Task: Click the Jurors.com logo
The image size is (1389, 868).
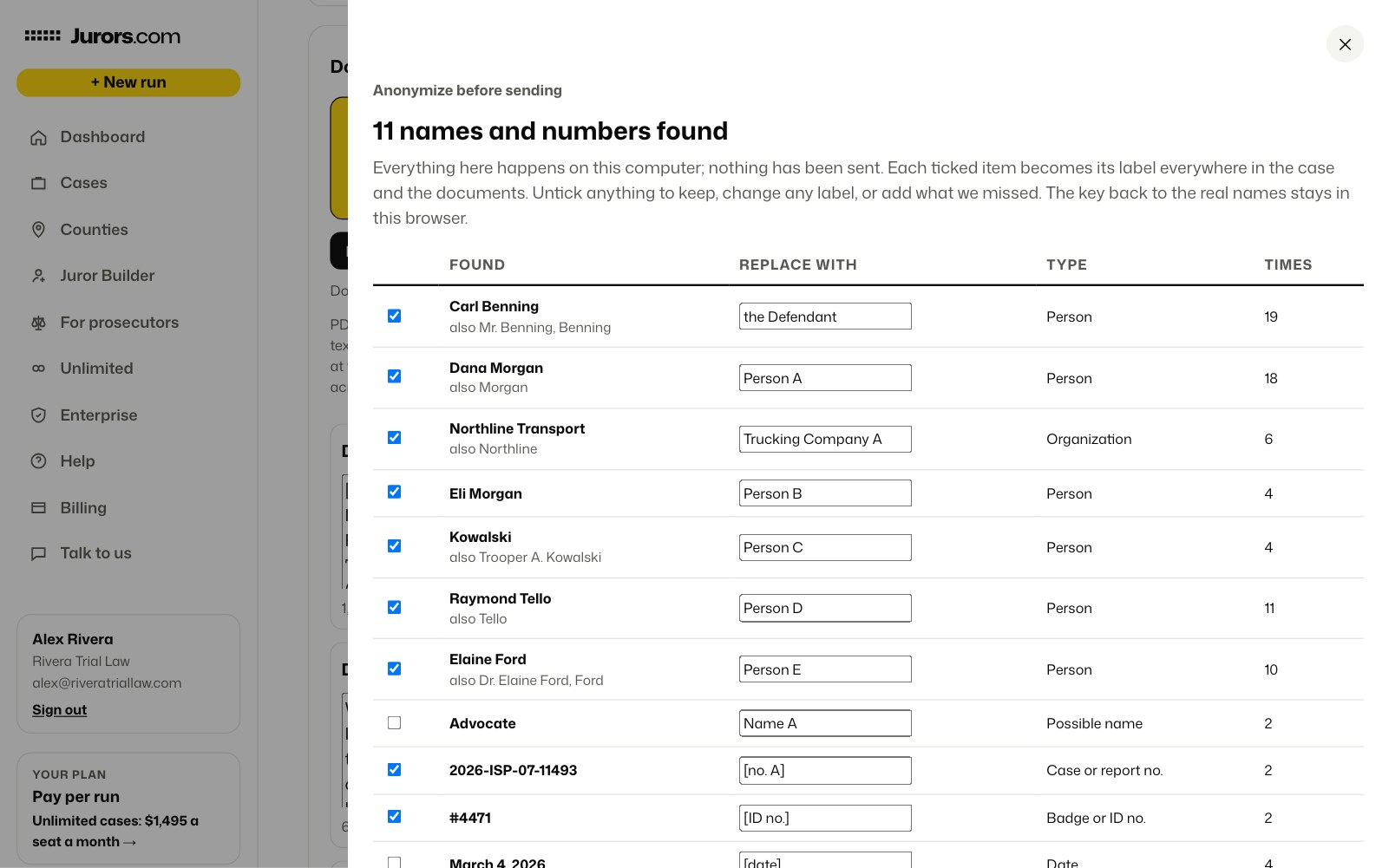Action: point(102,36)
